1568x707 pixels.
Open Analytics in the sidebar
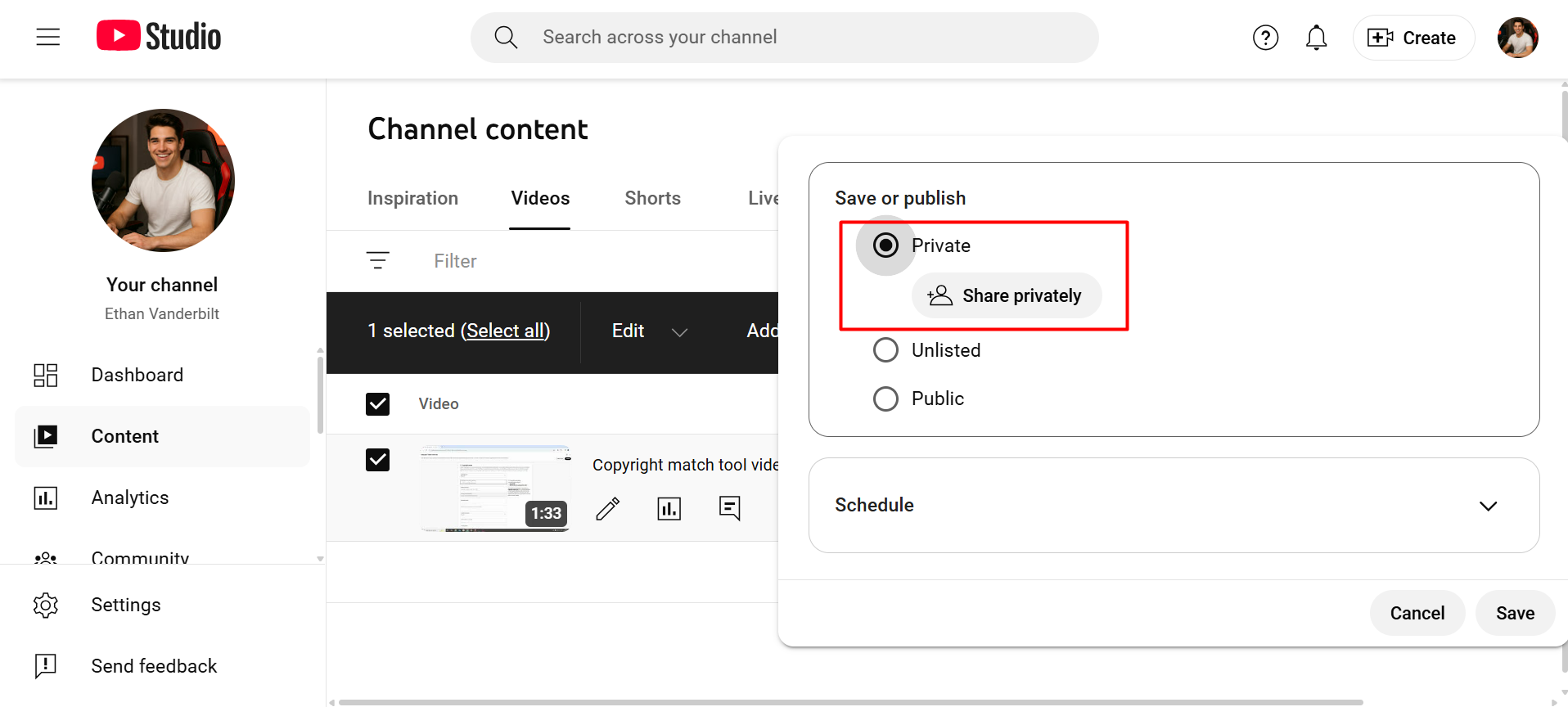pyautogui.click(x=162, y=498)
